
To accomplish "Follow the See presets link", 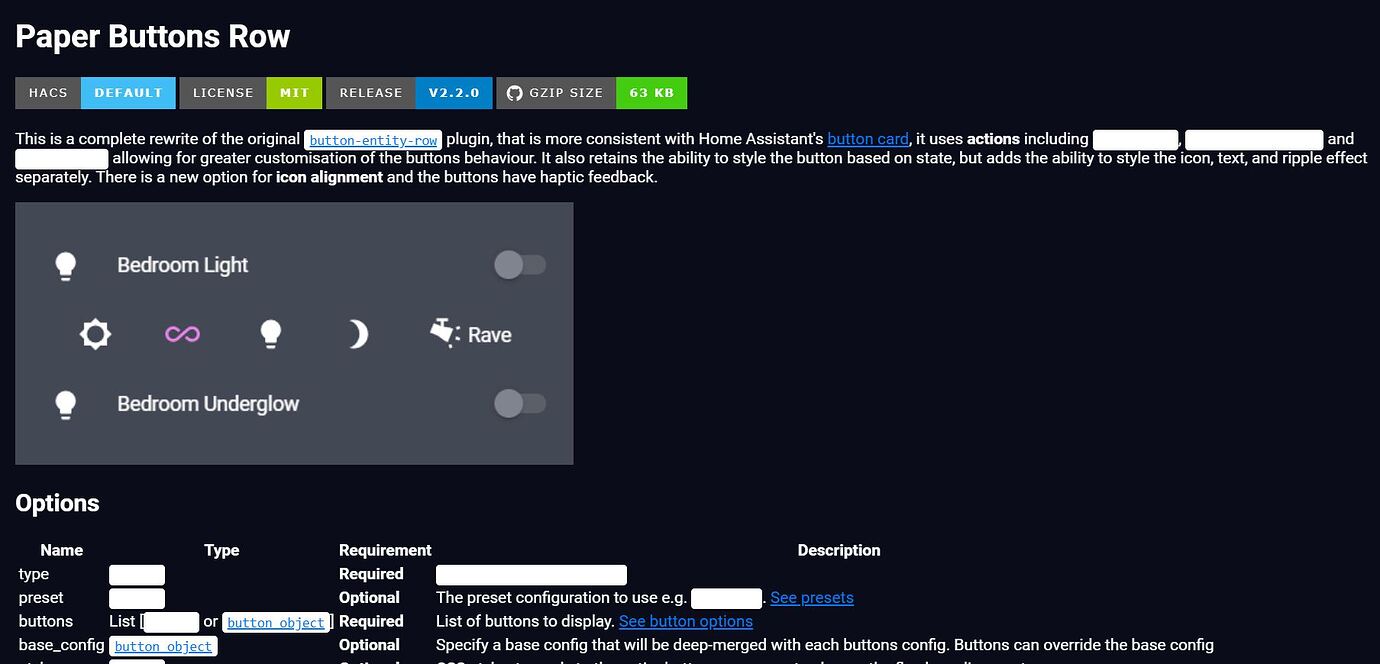I will coord(811,597).
